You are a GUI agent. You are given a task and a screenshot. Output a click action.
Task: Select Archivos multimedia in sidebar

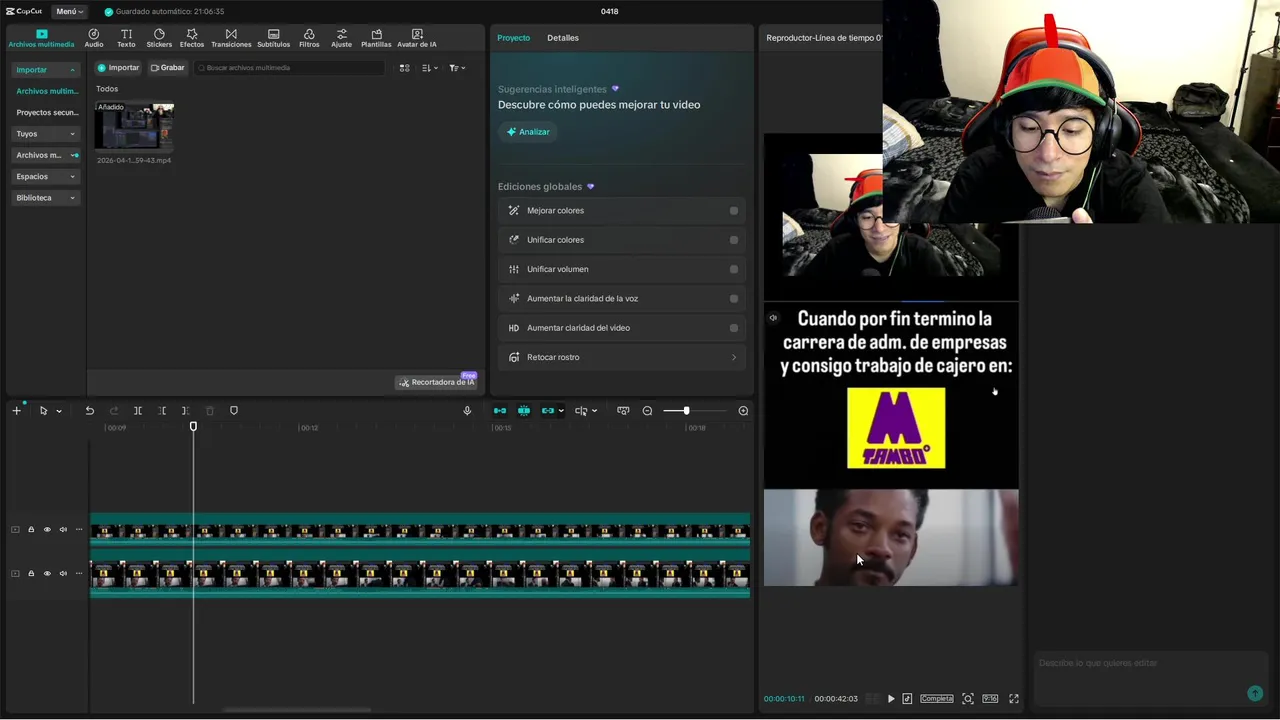click(47, 91)
